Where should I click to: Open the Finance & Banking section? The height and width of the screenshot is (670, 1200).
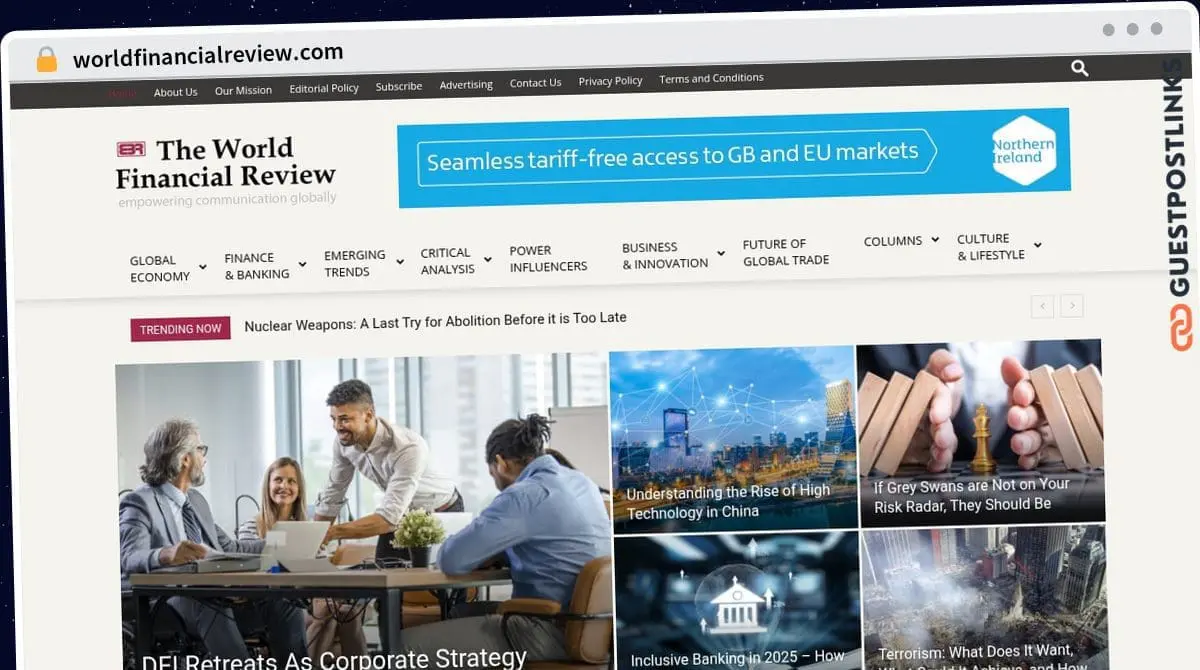pos(257,266)
